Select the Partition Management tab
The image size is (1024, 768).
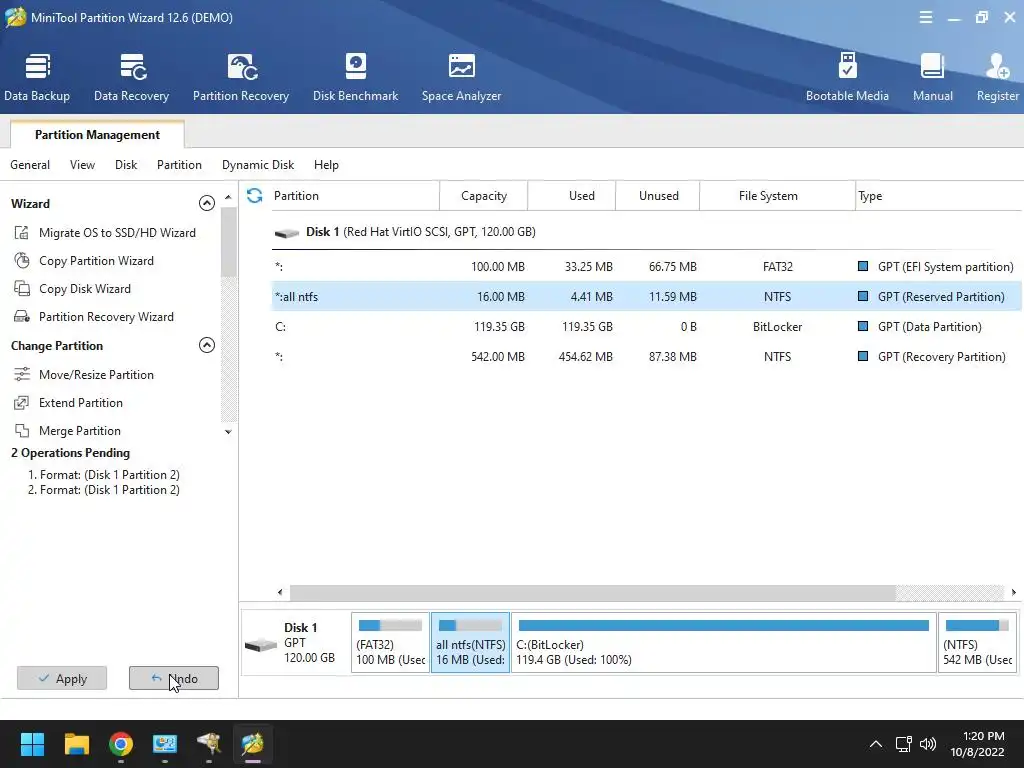[x=97, y=135]
